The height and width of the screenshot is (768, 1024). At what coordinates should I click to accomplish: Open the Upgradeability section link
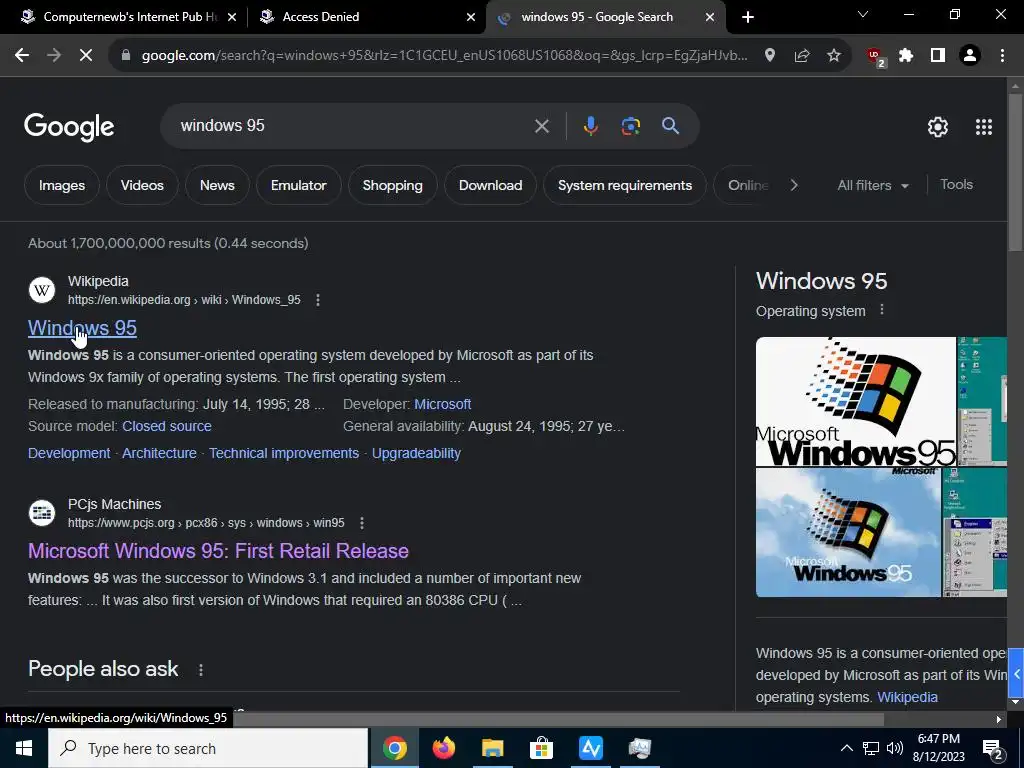pos(416,453)
